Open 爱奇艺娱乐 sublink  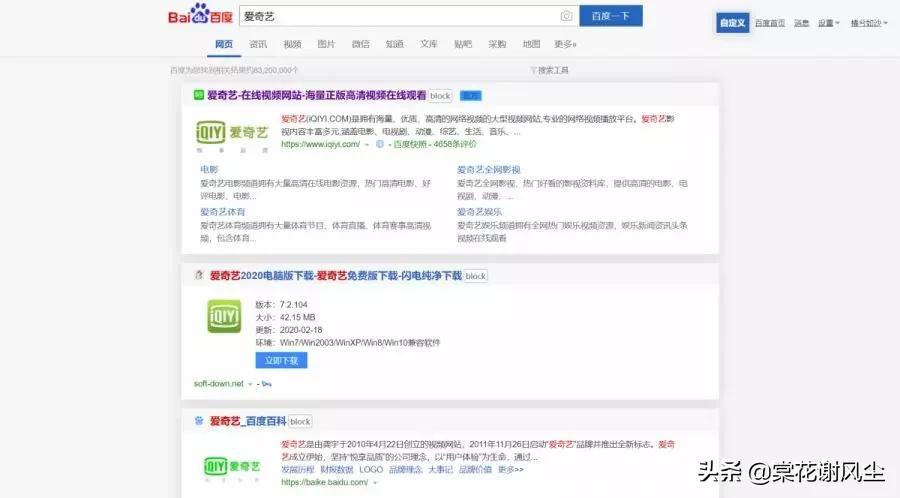[479, 212]
